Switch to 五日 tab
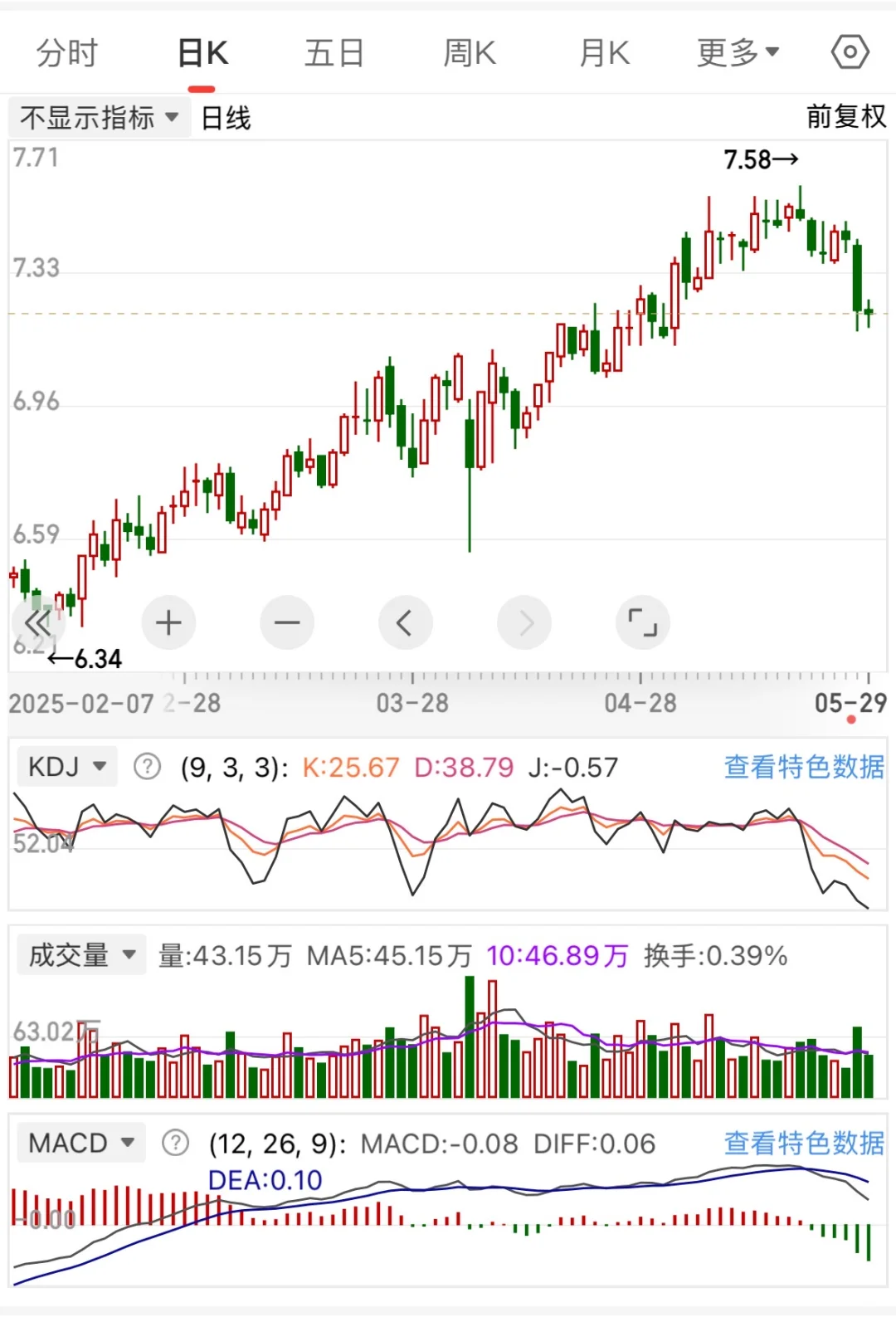The image size is (896, 1317). 334,53
